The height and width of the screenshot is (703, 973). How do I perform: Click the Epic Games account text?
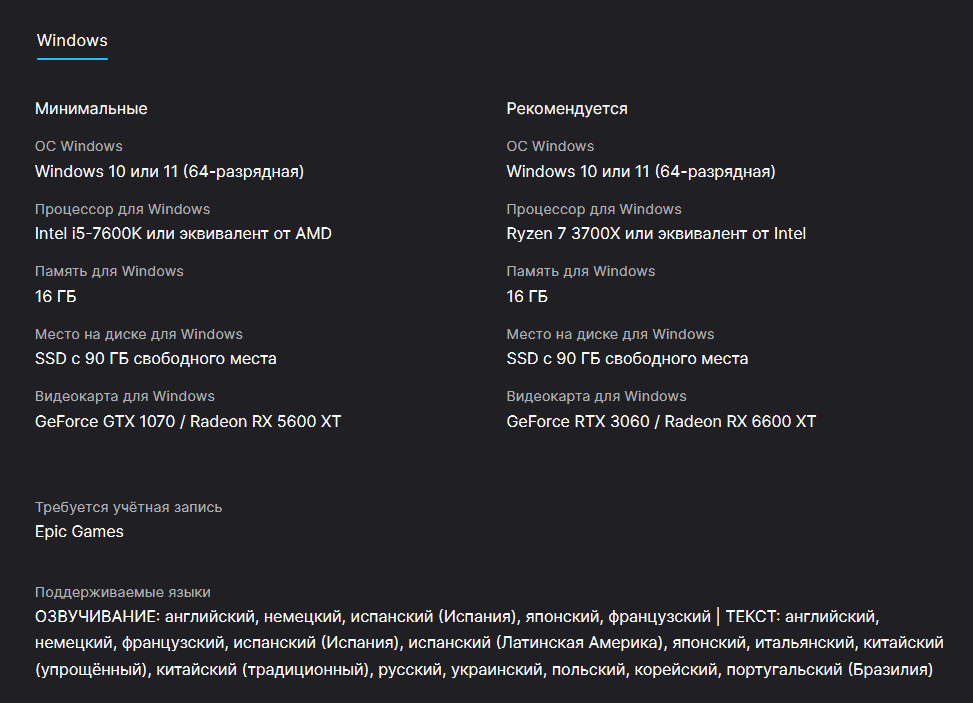point(79,532)
